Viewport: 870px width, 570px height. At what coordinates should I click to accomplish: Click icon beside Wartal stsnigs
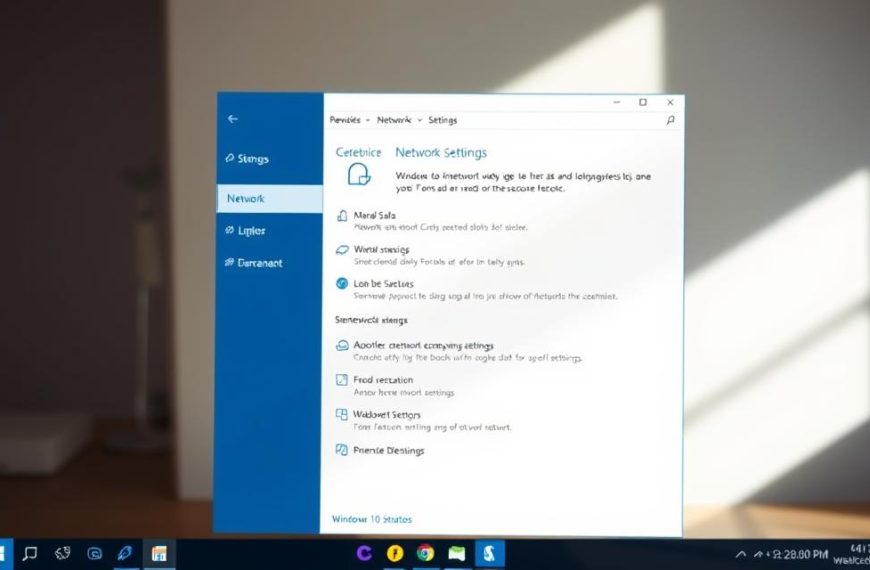(x=342, y=250)
